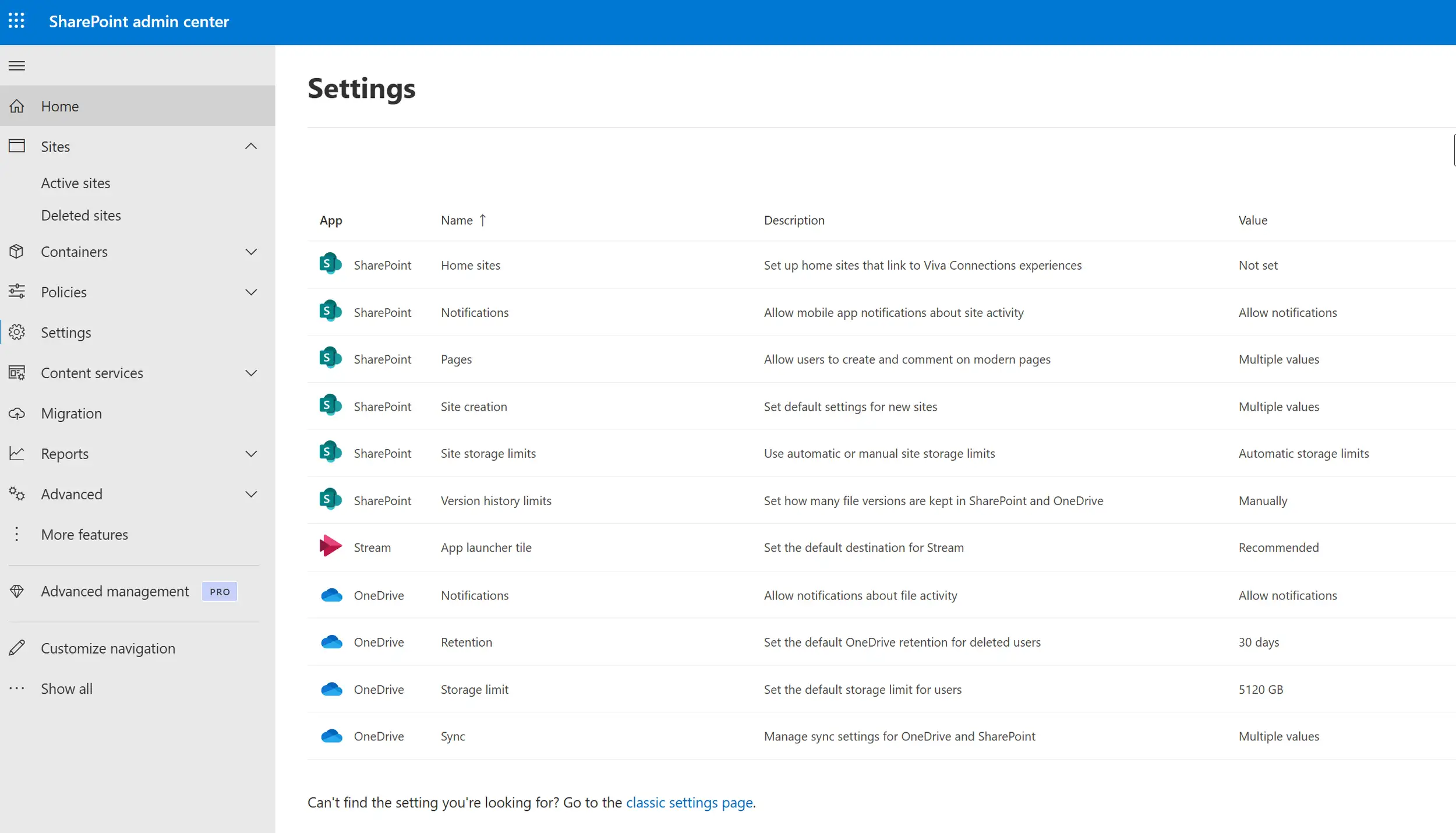Open Deleted sites in navigation
Viewport: 1456px width, 833px height.
pos(81,216)
